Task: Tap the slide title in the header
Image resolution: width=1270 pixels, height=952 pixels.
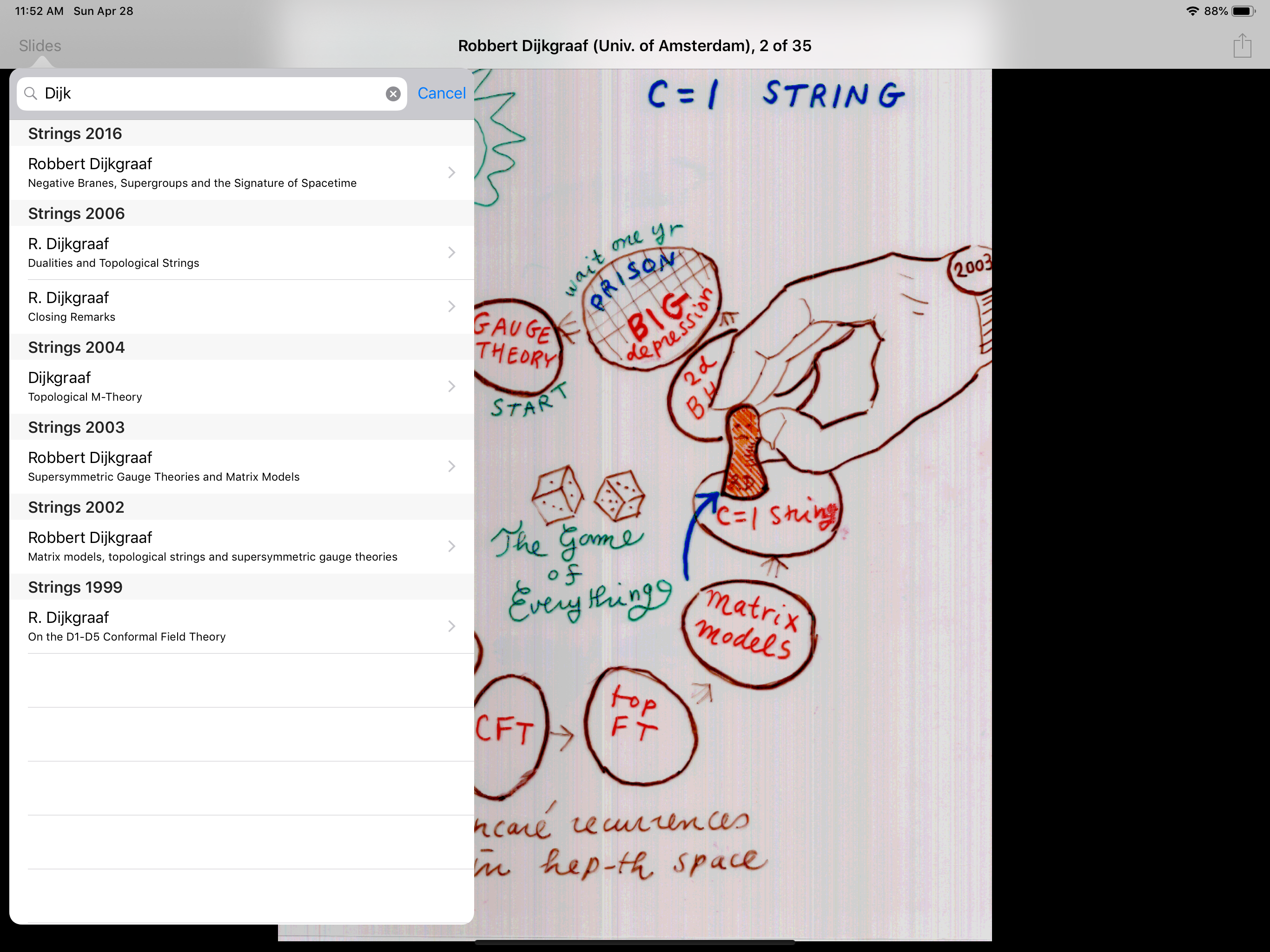Action: (635, 46)
